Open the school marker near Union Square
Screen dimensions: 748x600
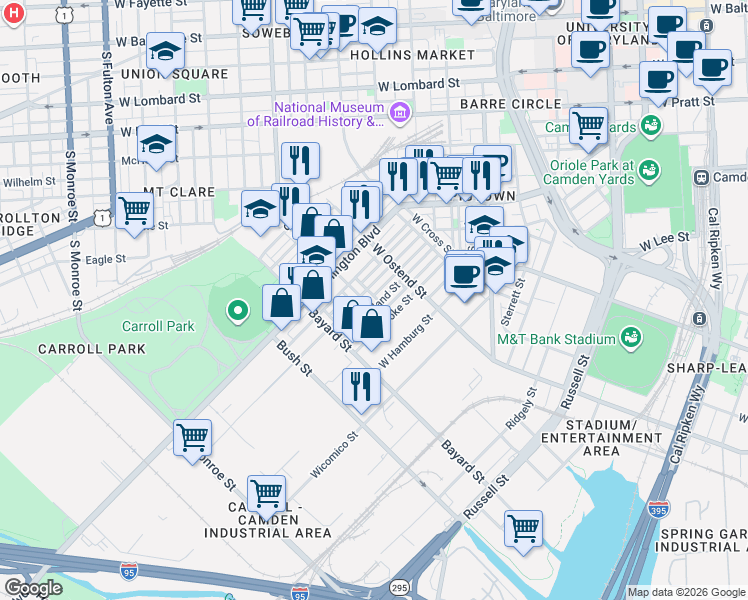(165, 52)
